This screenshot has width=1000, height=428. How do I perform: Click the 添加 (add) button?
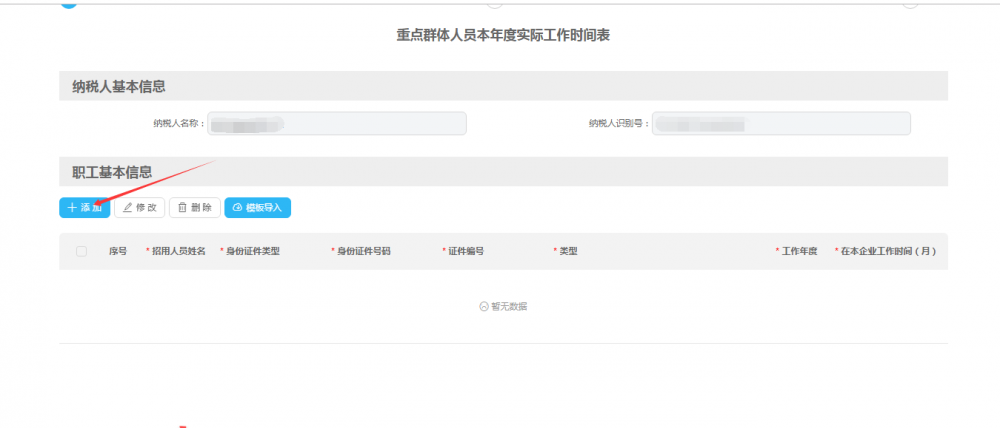click(85, 207)
